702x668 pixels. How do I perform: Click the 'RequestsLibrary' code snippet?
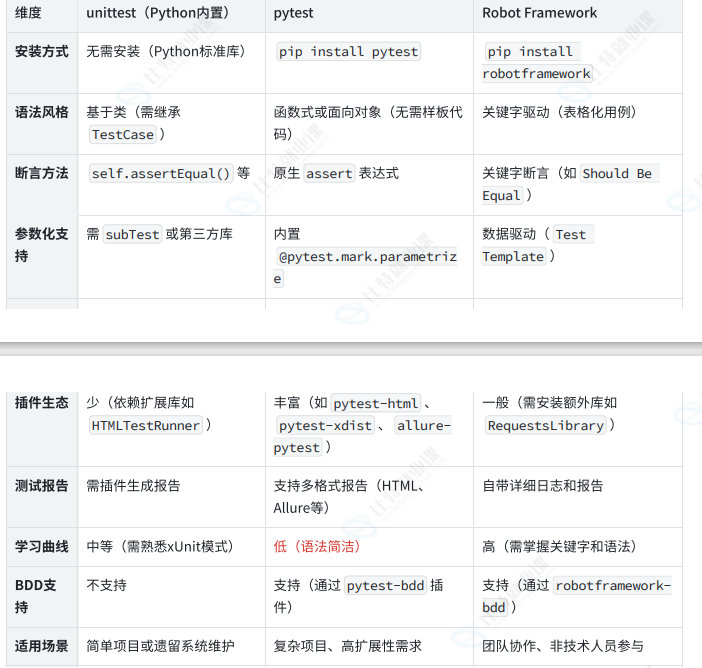[x=546, y=425]
